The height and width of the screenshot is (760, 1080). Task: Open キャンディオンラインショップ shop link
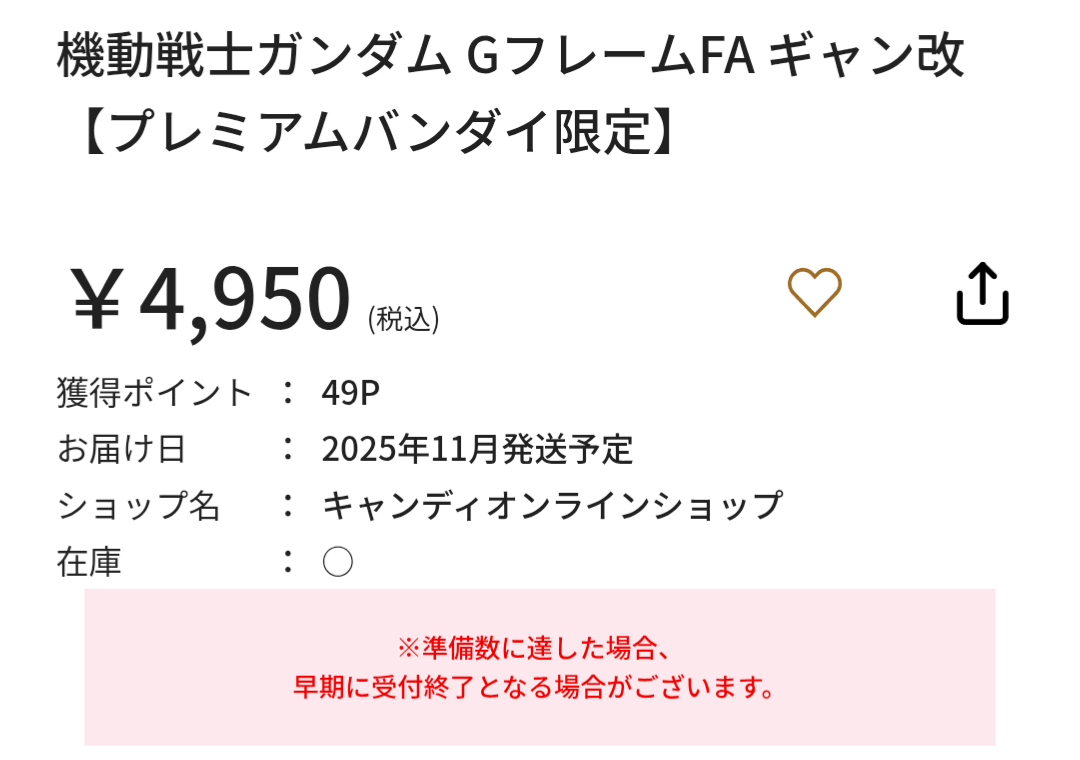[552, 506]
